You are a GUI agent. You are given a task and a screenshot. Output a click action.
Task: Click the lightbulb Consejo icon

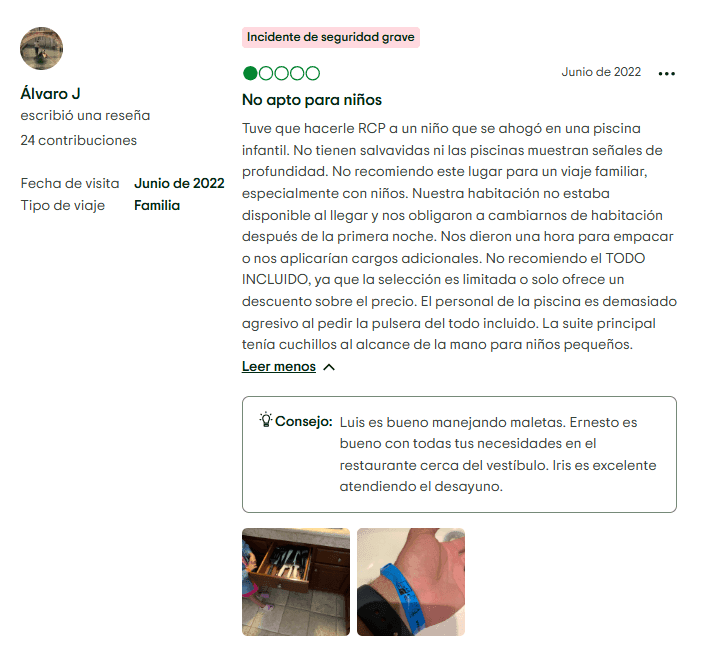coord(266,420)
